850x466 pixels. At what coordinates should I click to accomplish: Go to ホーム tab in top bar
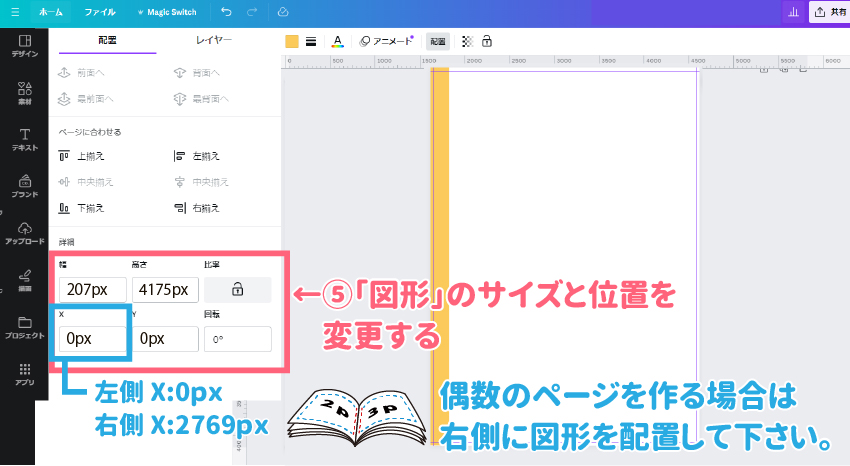tap(51, 12)
